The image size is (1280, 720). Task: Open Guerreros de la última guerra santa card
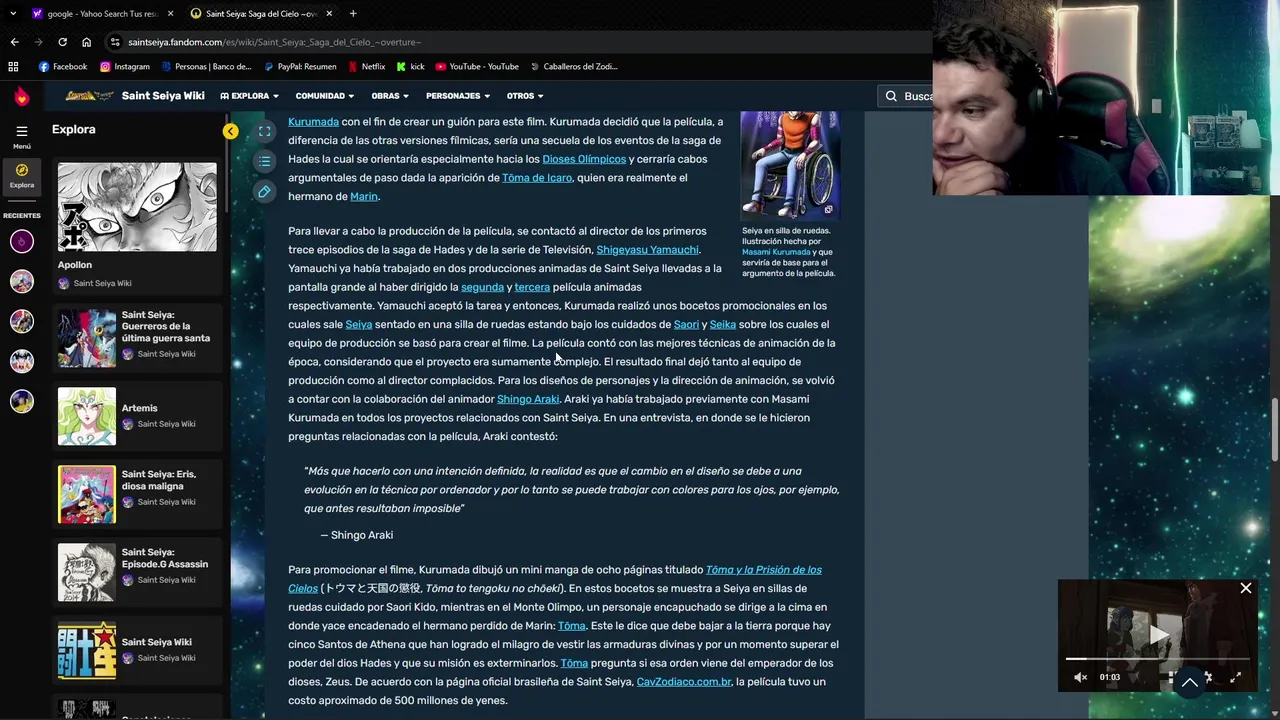[x=137, y=338]
